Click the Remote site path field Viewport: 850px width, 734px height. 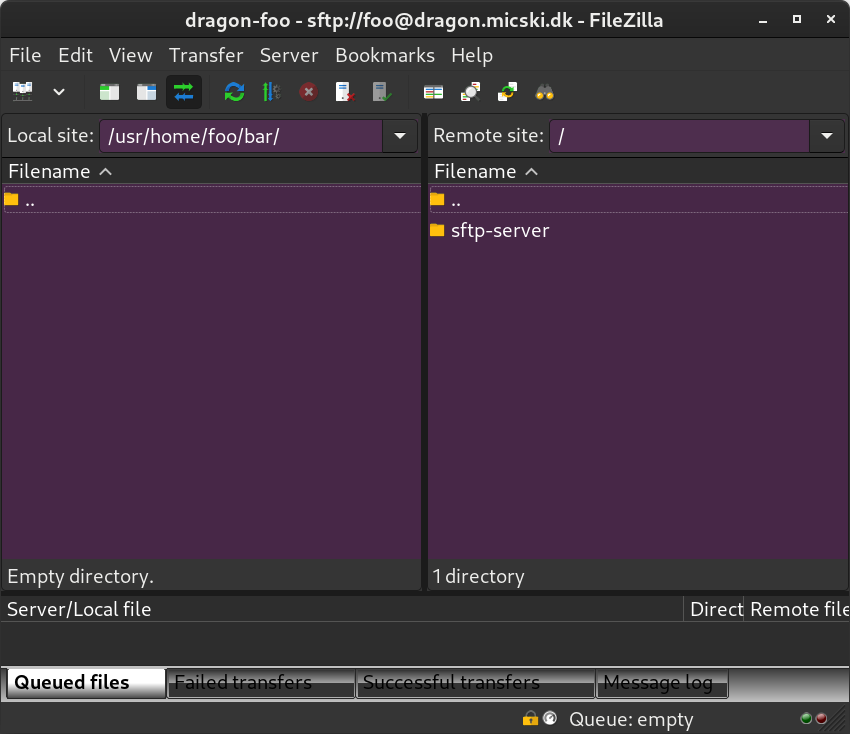click(679, 136)
